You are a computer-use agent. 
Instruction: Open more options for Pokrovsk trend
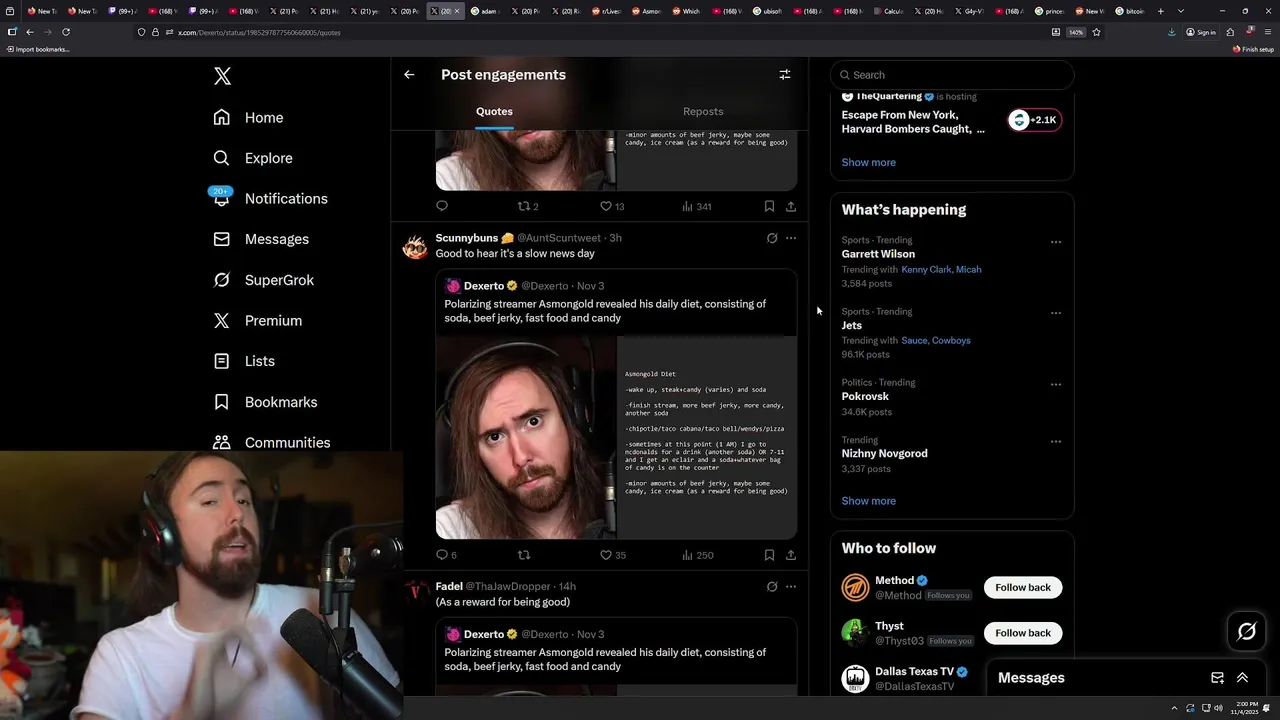click(x=1056, y=384)
